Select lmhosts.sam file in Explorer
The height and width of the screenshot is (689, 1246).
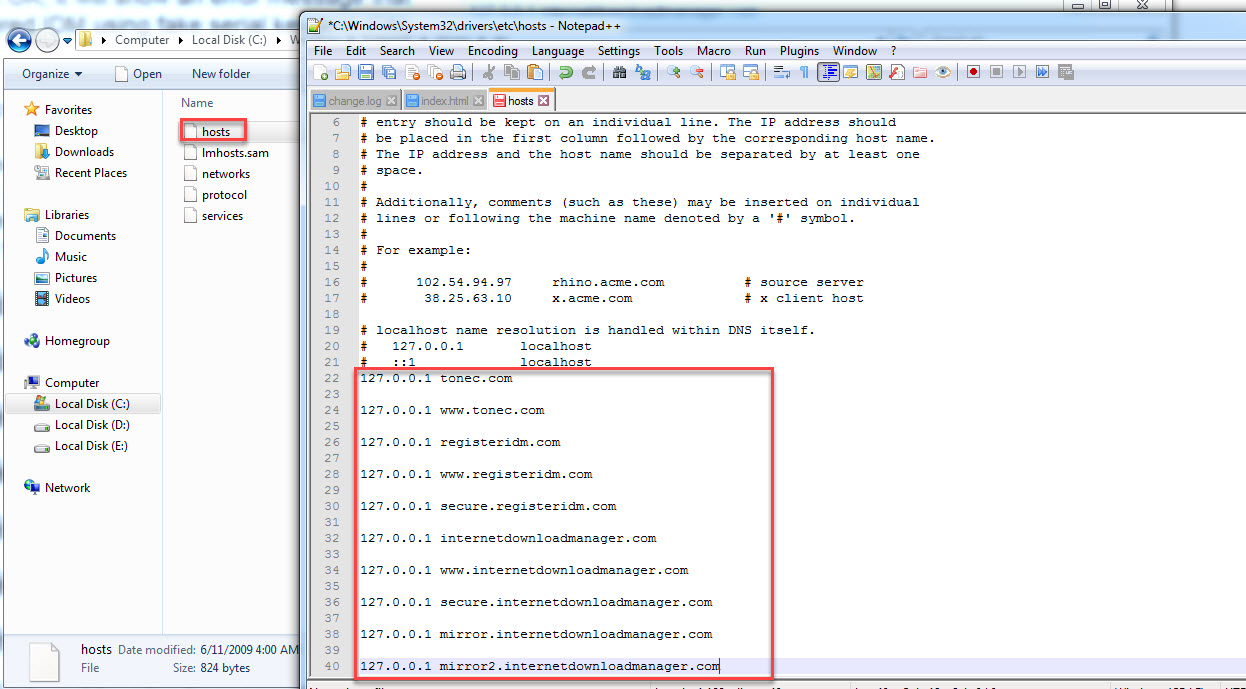[228, 153]
